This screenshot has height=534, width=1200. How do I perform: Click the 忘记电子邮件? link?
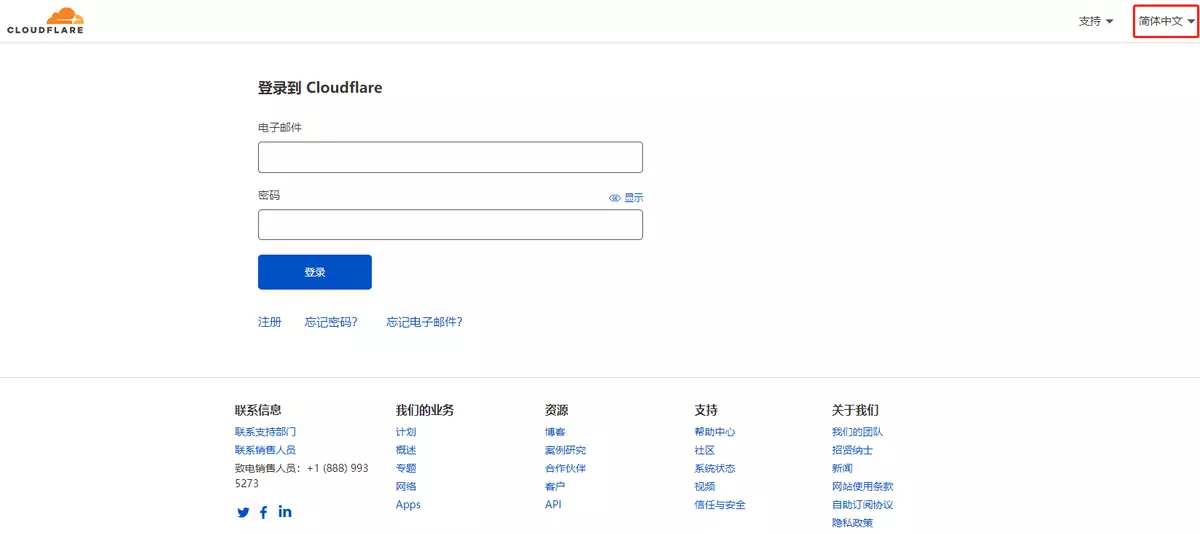[424, 322]
